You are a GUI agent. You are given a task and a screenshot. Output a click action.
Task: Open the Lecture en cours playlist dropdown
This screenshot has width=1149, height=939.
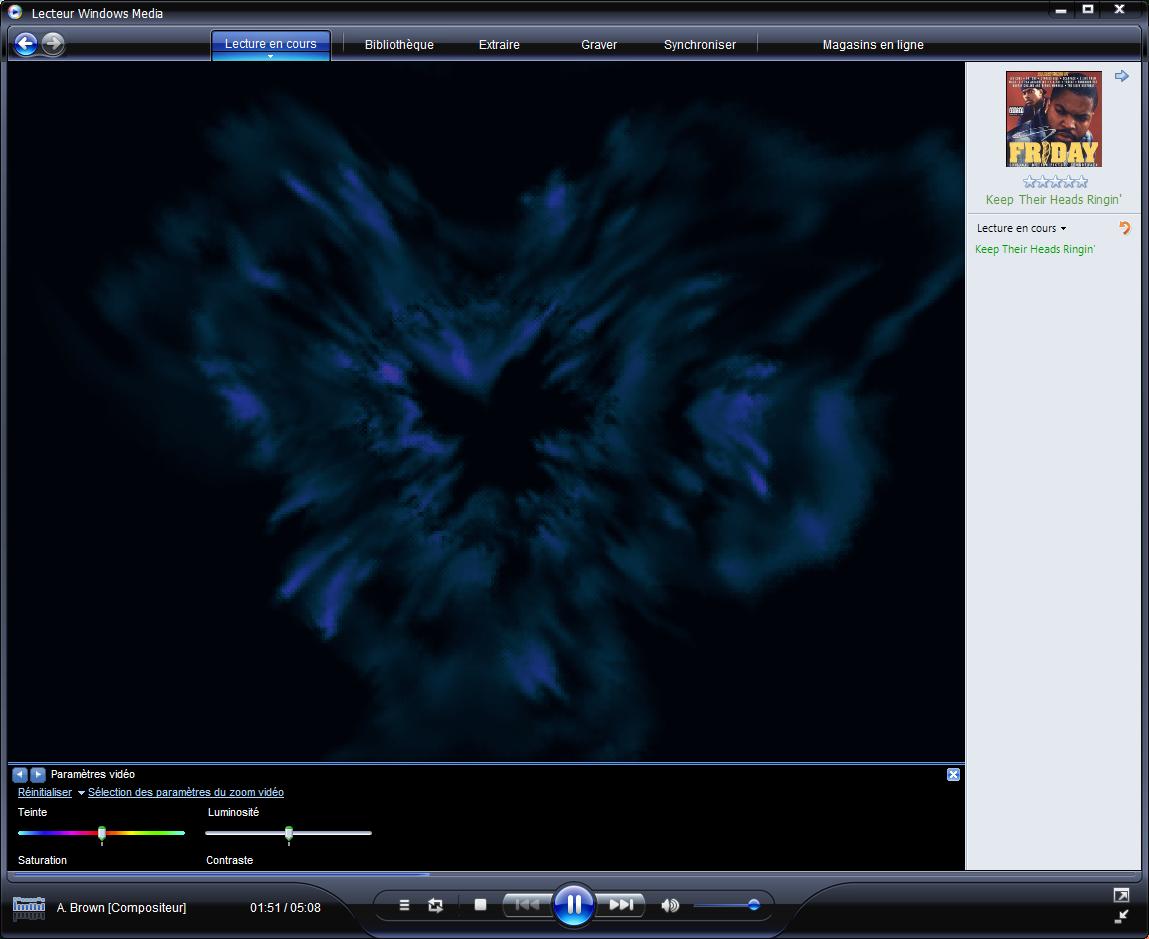1021,228
